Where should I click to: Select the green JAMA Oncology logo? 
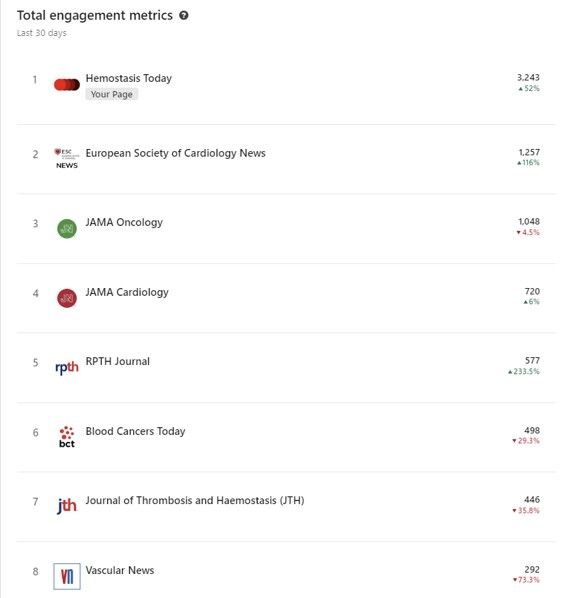67,228
